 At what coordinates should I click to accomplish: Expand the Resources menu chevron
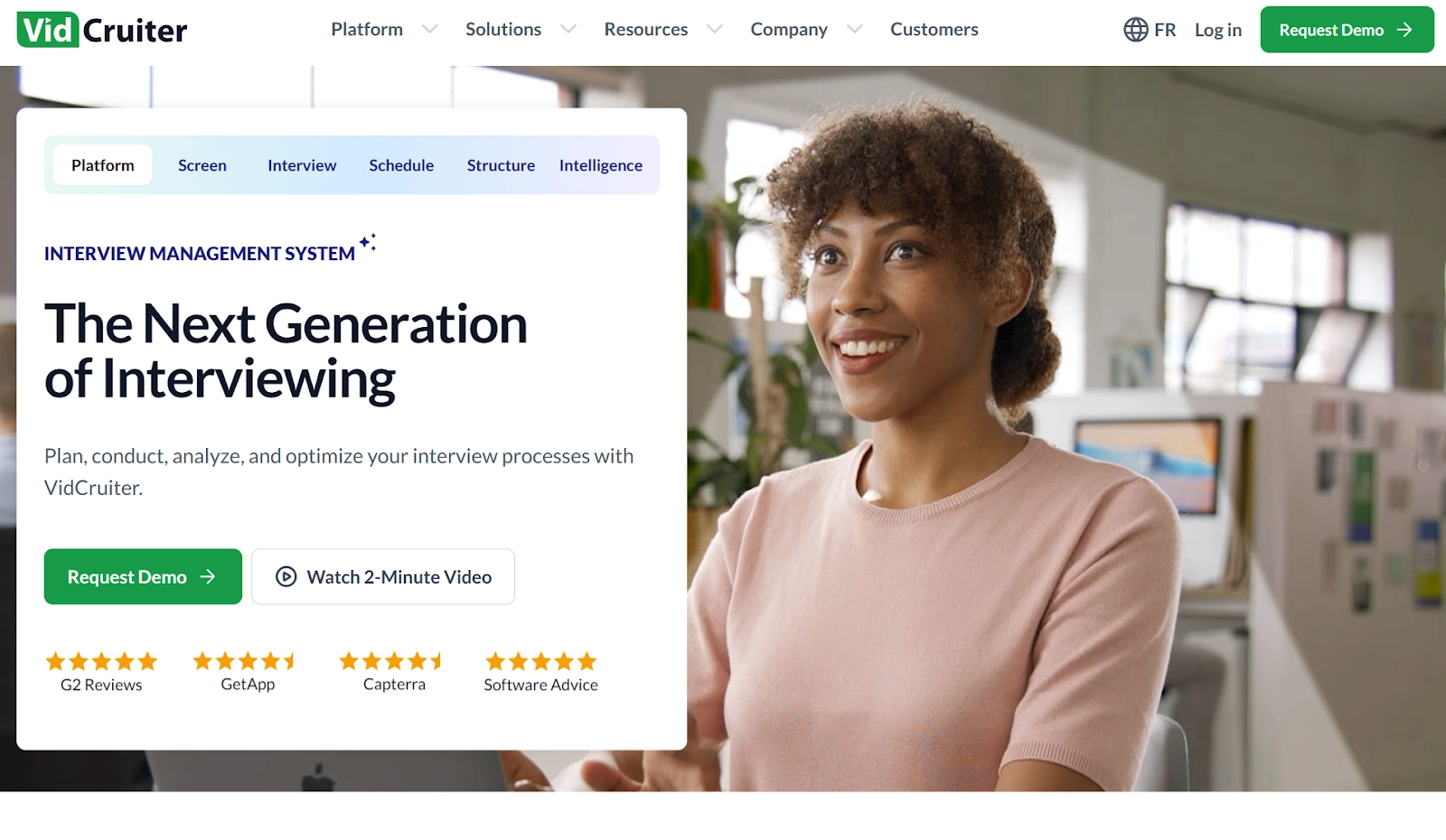tap(715, 30)
